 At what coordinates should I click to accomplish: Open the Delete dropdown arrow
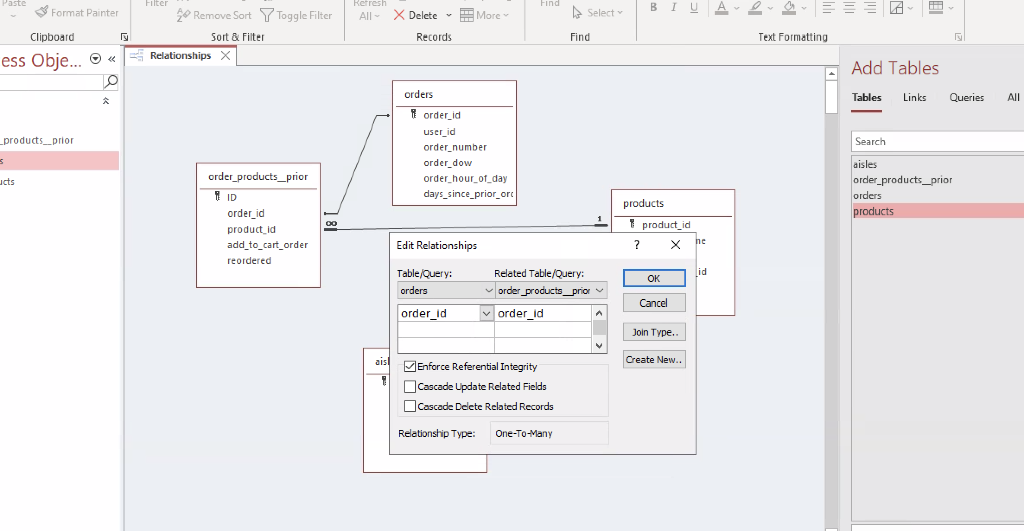(x=449, y=15)
